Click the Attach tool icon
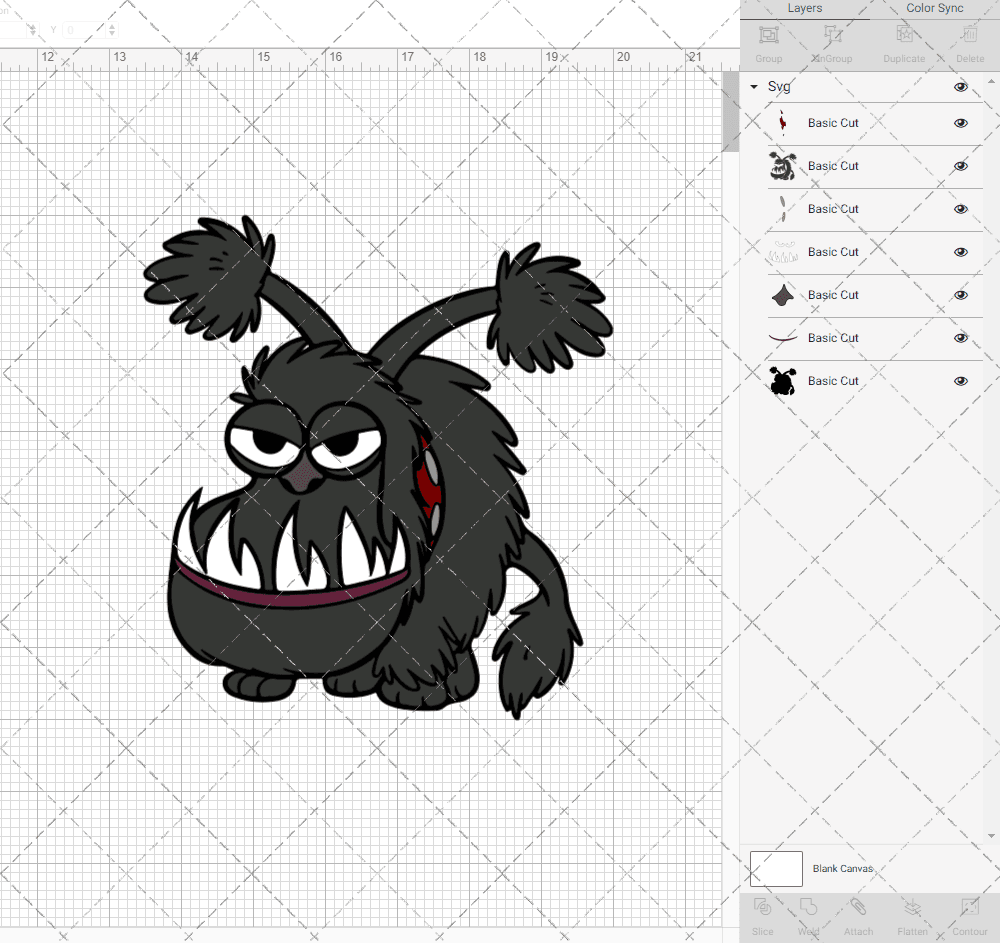 pyautogui.click(x=858, y=913)
